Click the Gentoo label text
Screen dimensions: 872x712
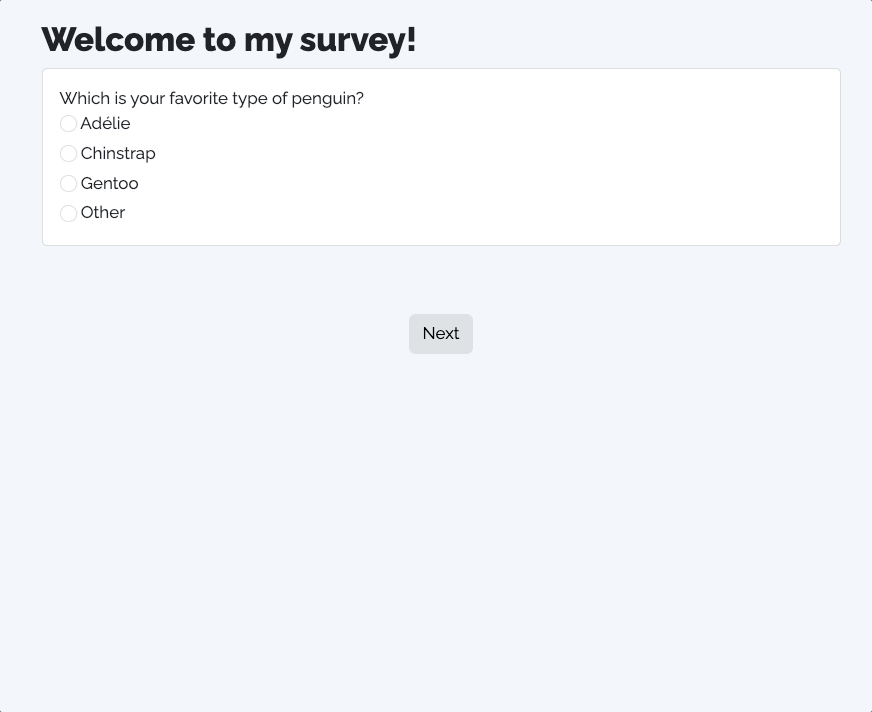[x=110, y=184]
